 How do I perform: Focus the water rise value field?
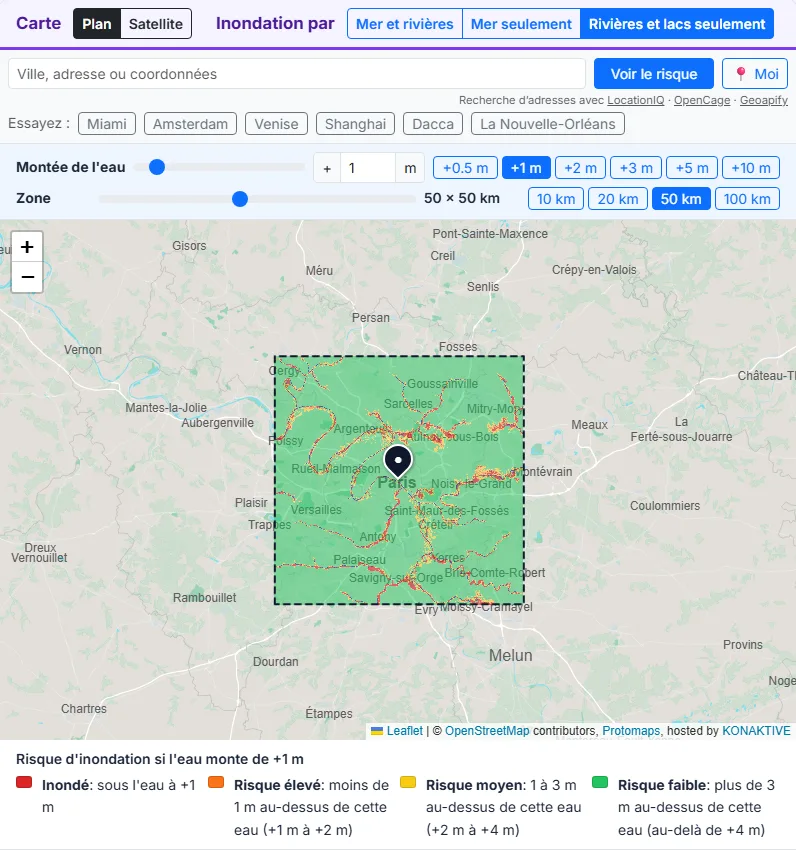pos(368,168)
